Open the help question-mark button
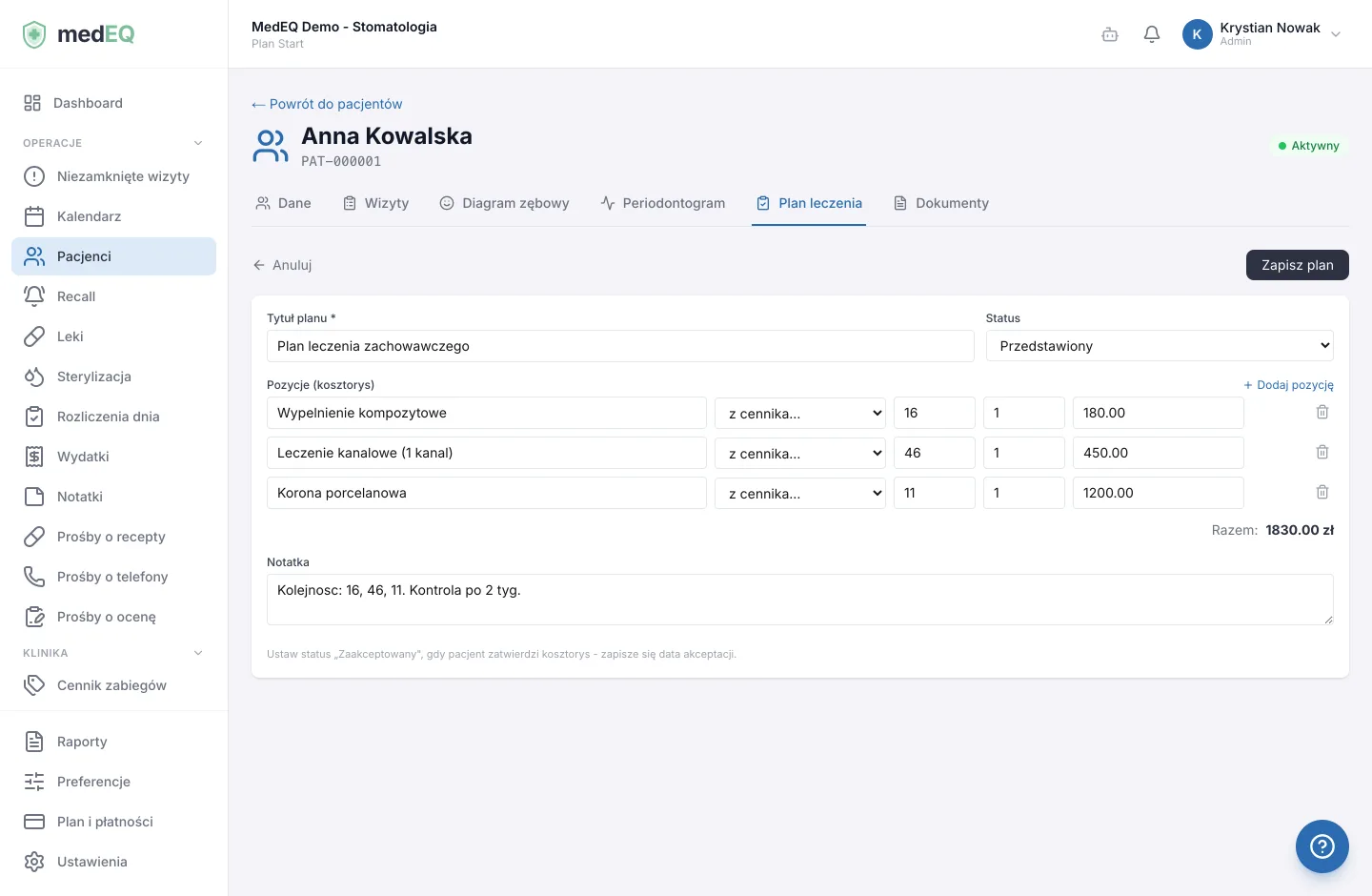 (1322, 846)
